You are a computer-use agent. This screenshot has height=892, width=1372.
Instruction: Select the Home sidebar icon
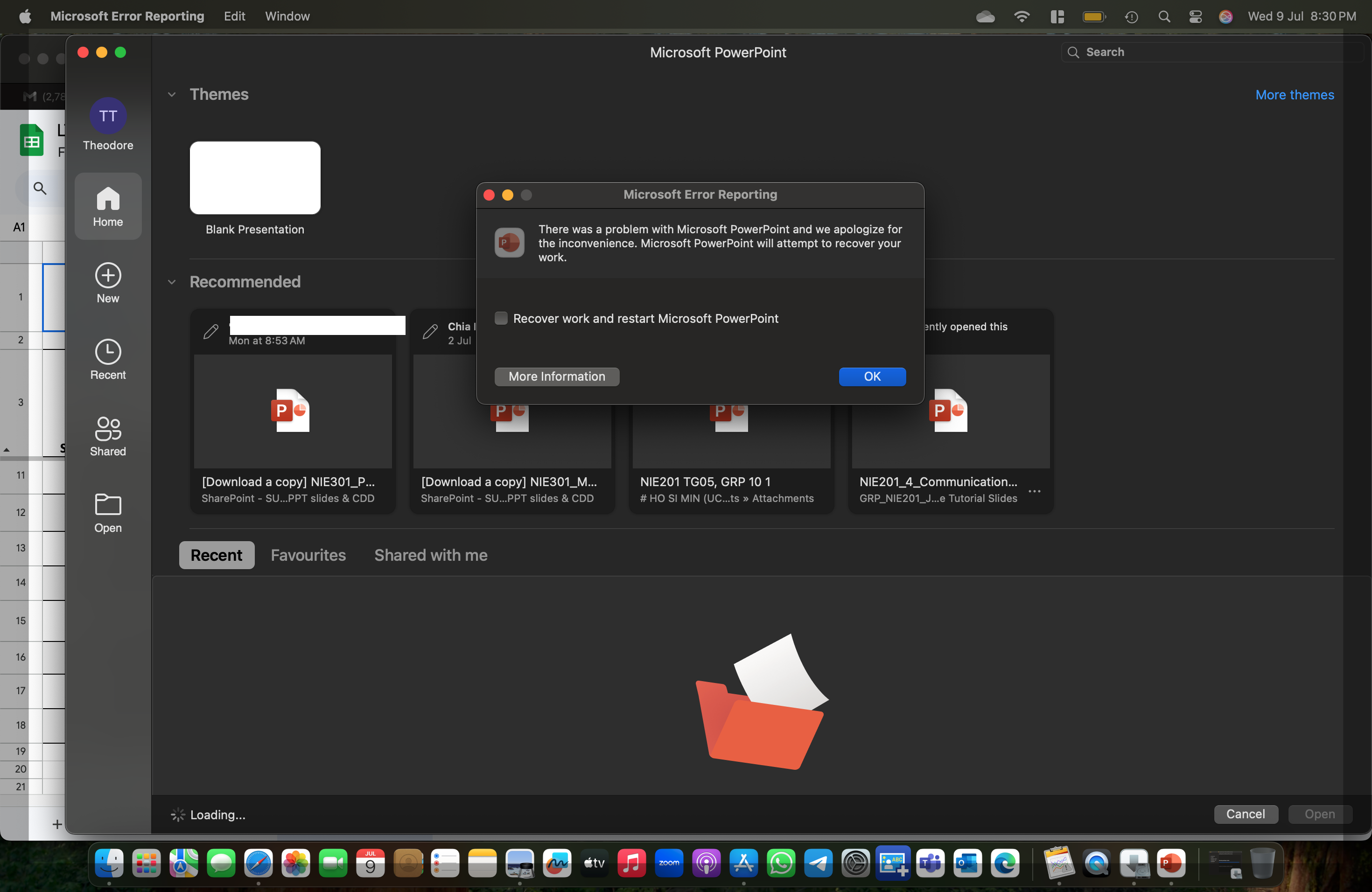(x=108, y=206)
